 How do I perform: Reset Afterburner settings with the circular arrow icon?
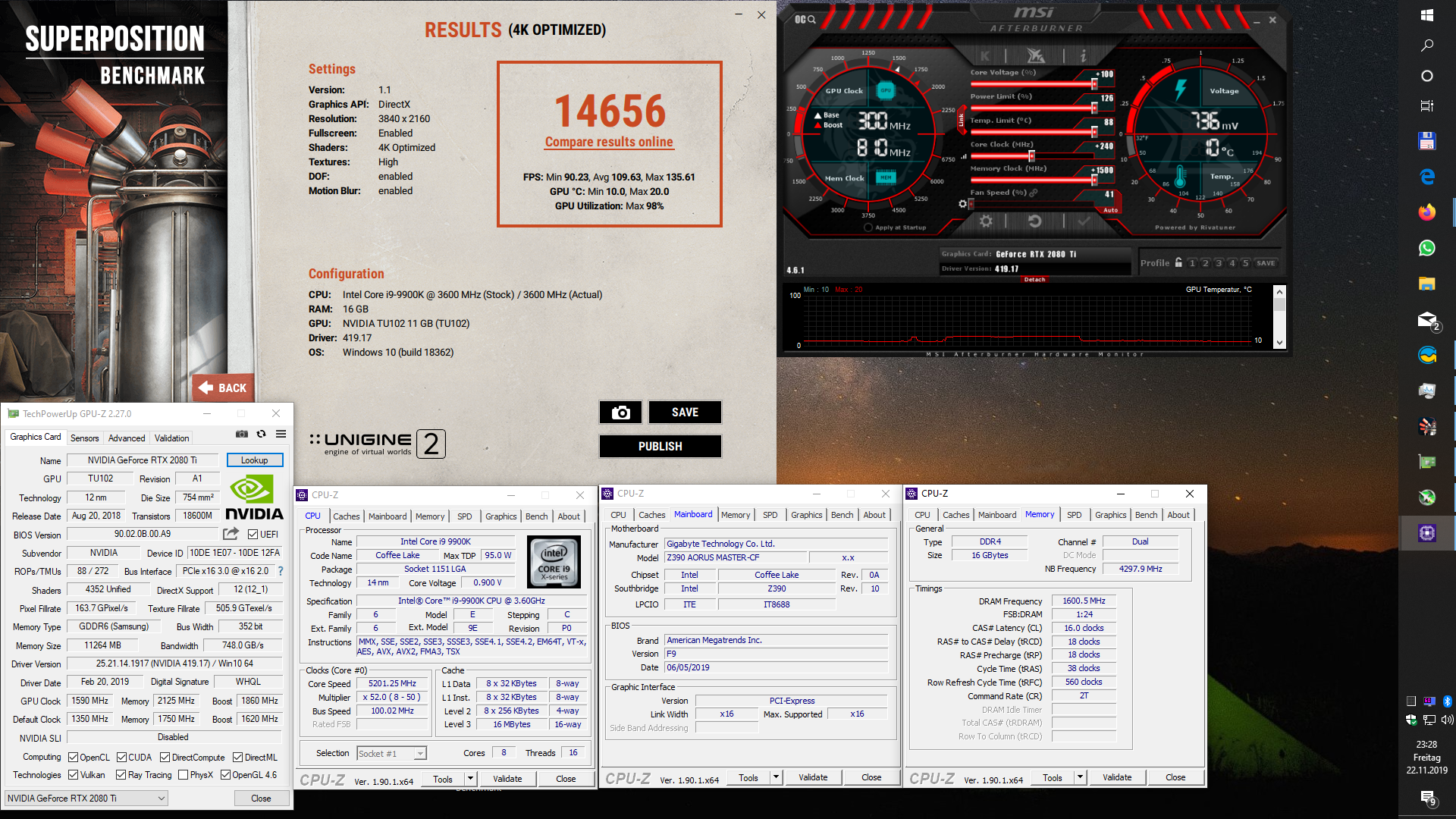click(1034, 221)
